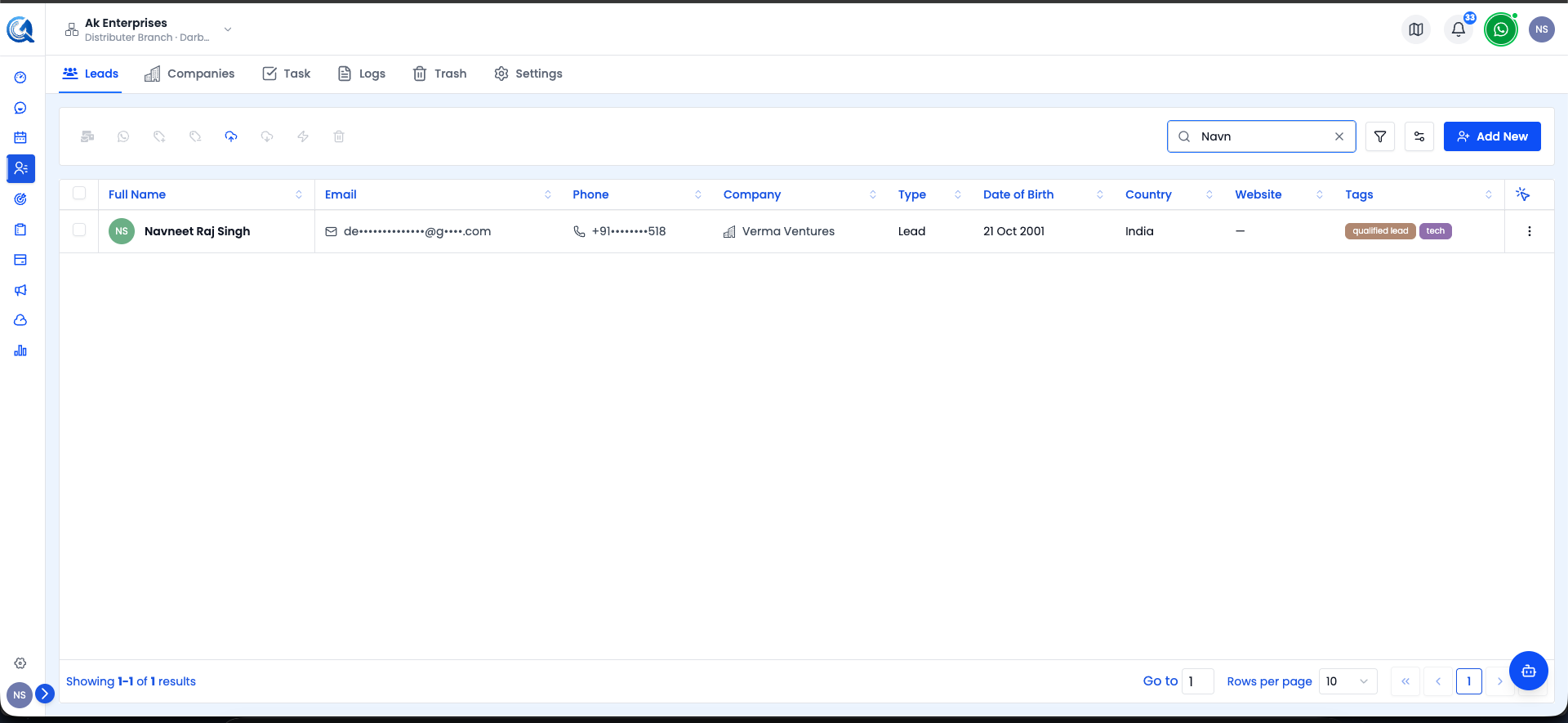Open the chat bubble icon in sidebar
The image size is (1568, 723).
pos(20,108)
